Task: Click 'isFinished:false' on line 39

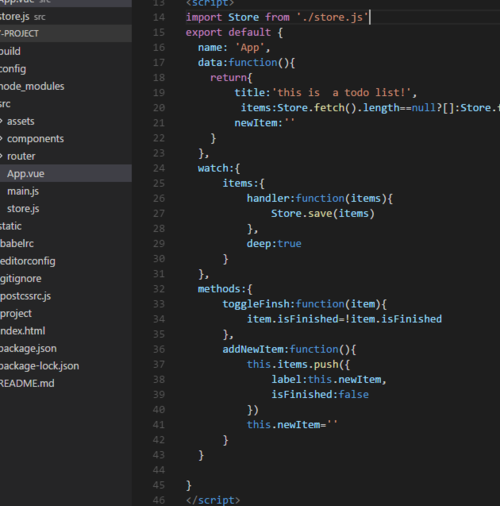Action: point(320,394)
